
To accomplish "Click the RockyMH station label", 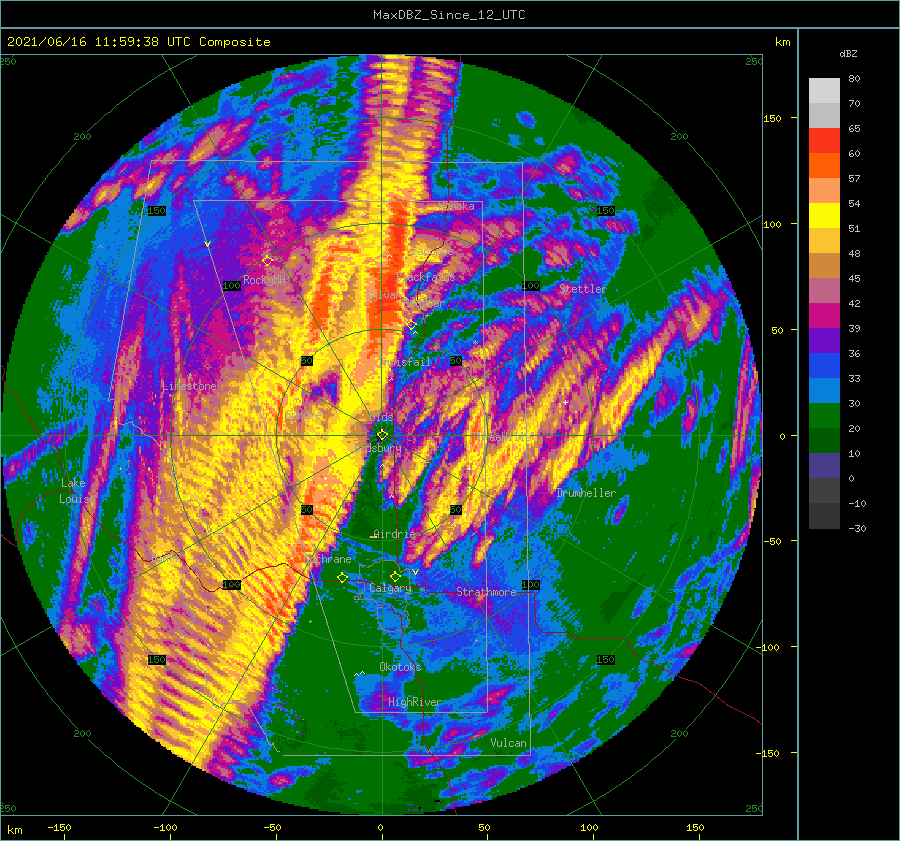I will point(264,280).
